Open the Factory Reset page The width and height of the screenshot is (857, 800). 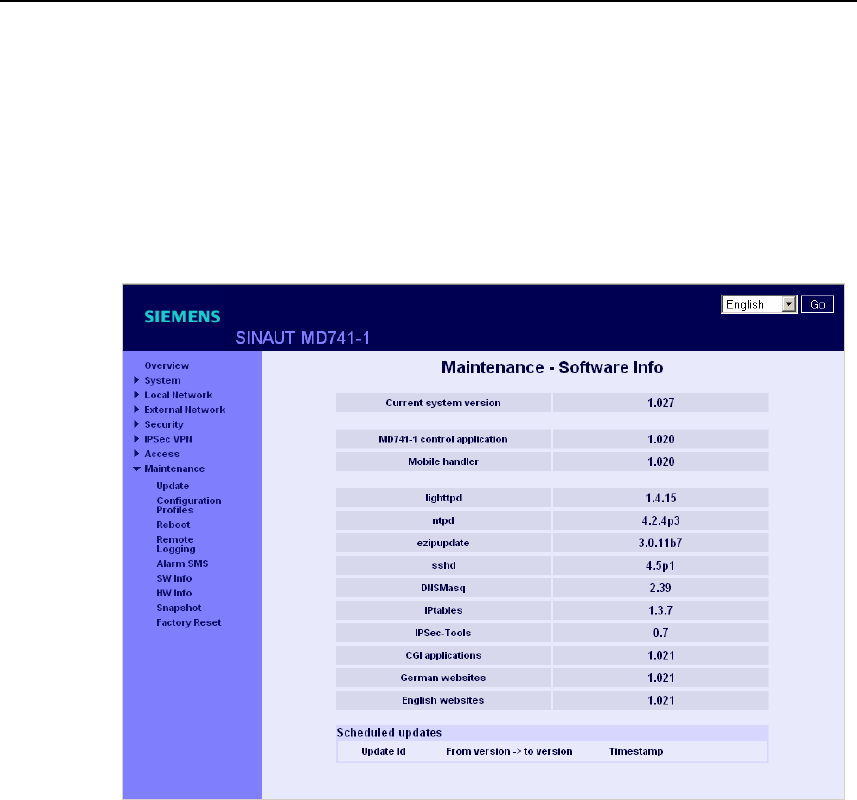189,622
